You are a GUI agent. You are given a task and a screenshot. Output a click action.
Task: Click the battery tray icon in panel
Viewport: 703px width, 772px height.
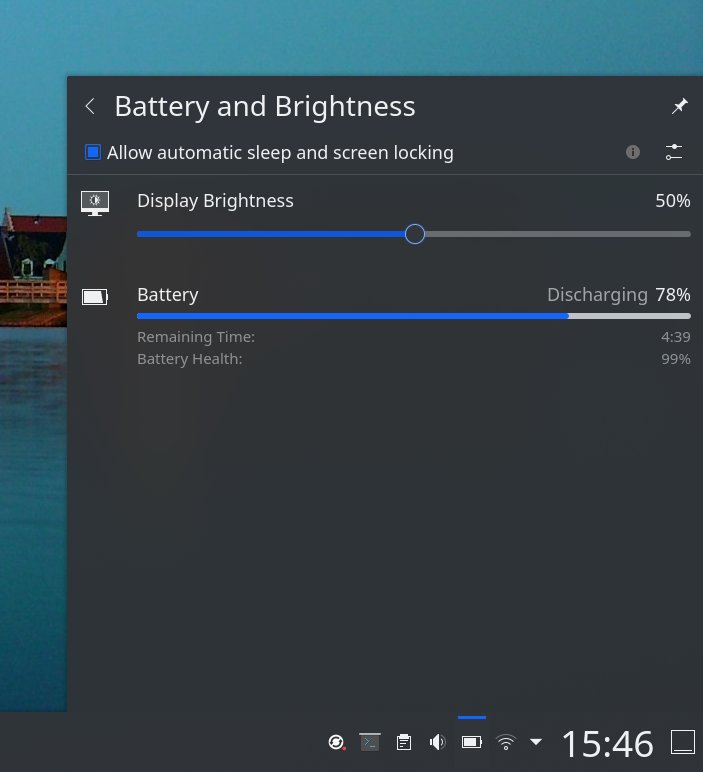pos(472,742)
